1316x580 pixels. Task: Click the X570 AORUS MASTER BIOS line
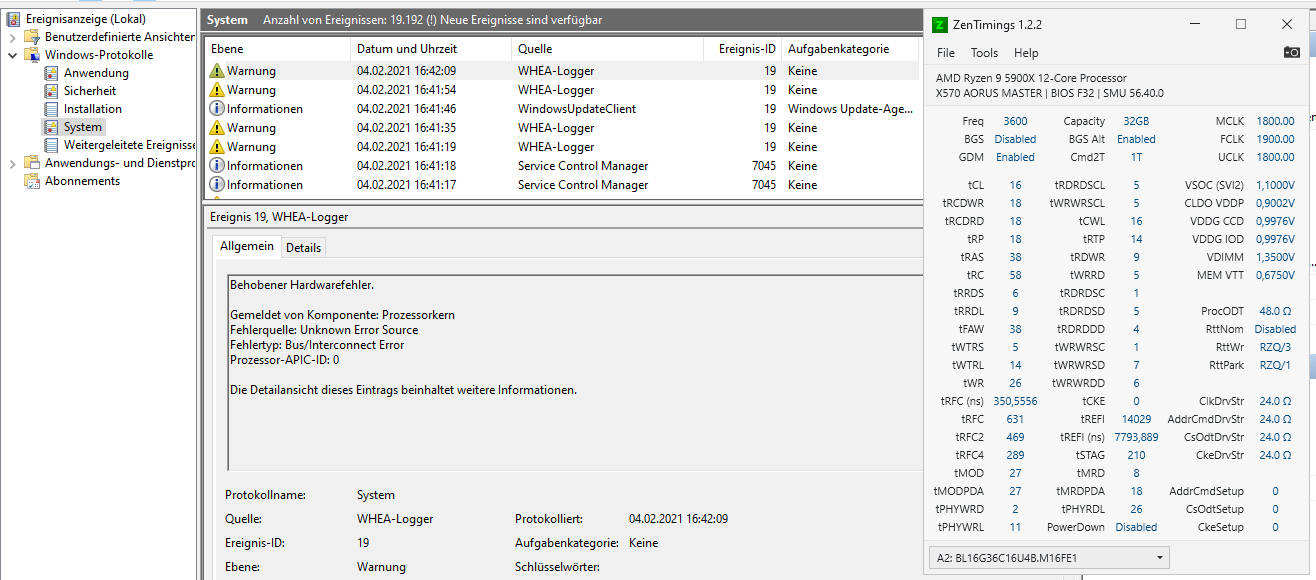[1050, 93]
